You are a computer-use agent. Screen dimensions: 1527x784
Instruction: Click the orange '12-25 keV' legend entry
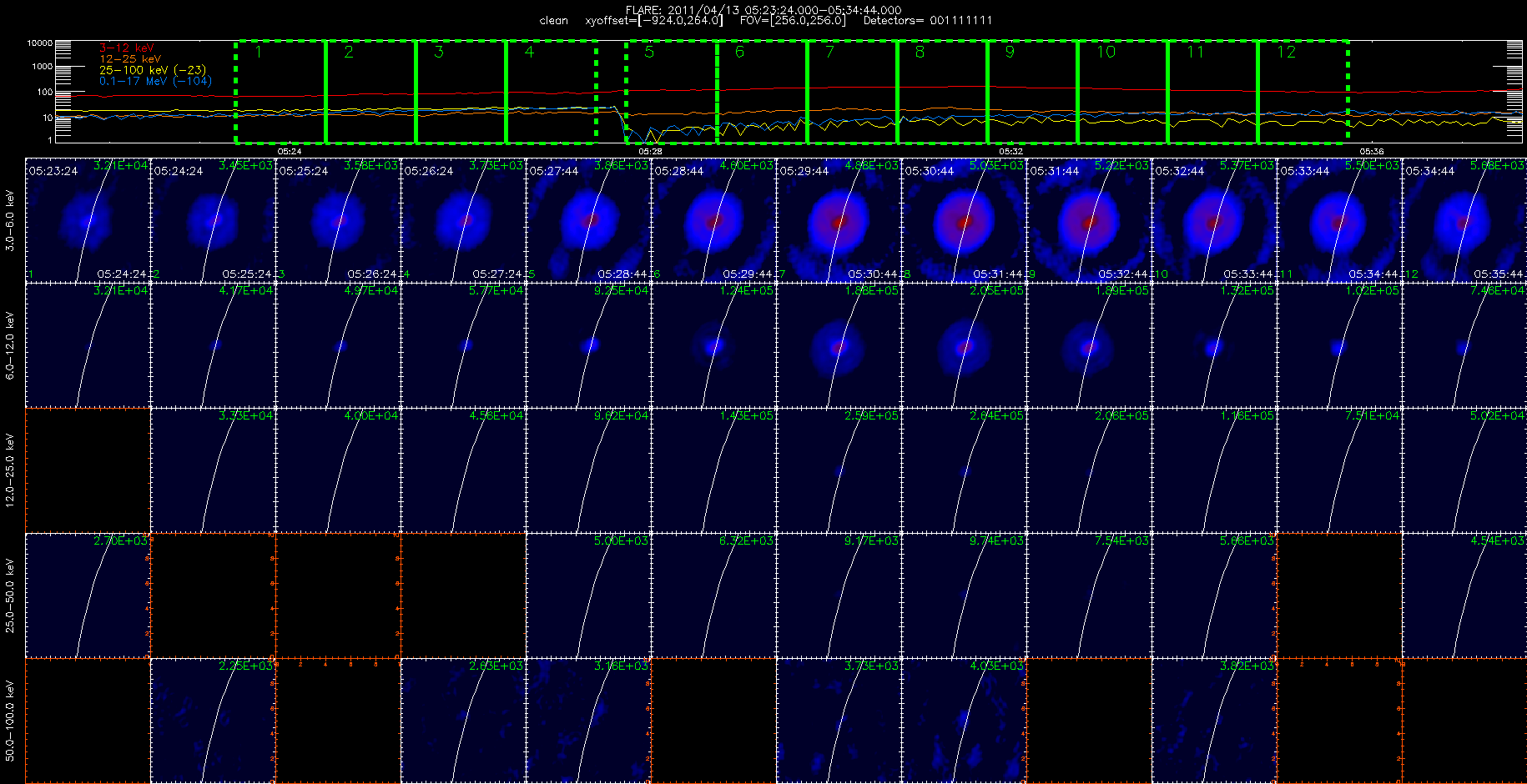tap(130, 59)
